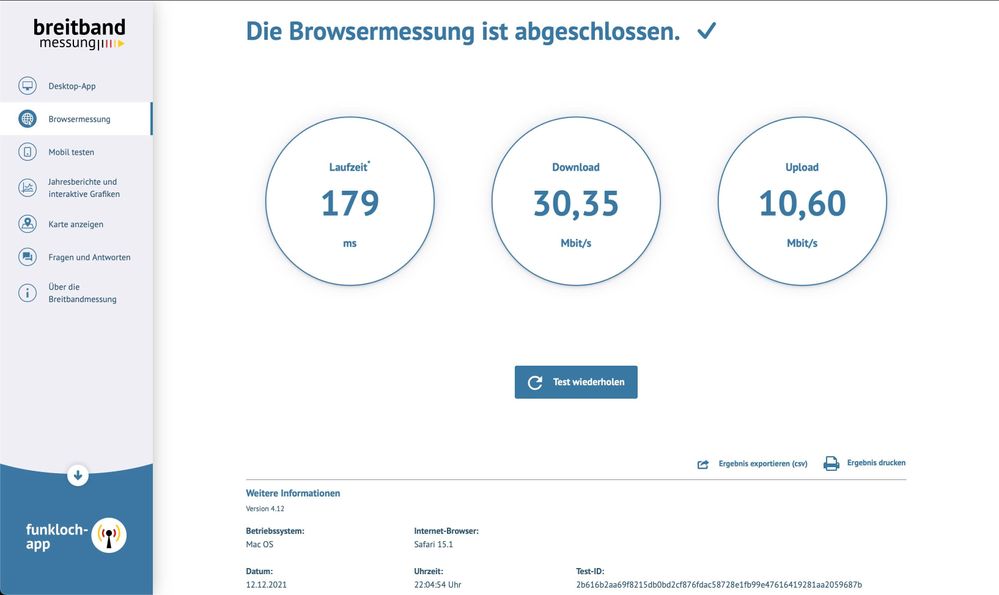The height and width of the screenshot is (595, 999).
Task: Open the Karte anzeigen navigation entry
Action: click(78, 224)
